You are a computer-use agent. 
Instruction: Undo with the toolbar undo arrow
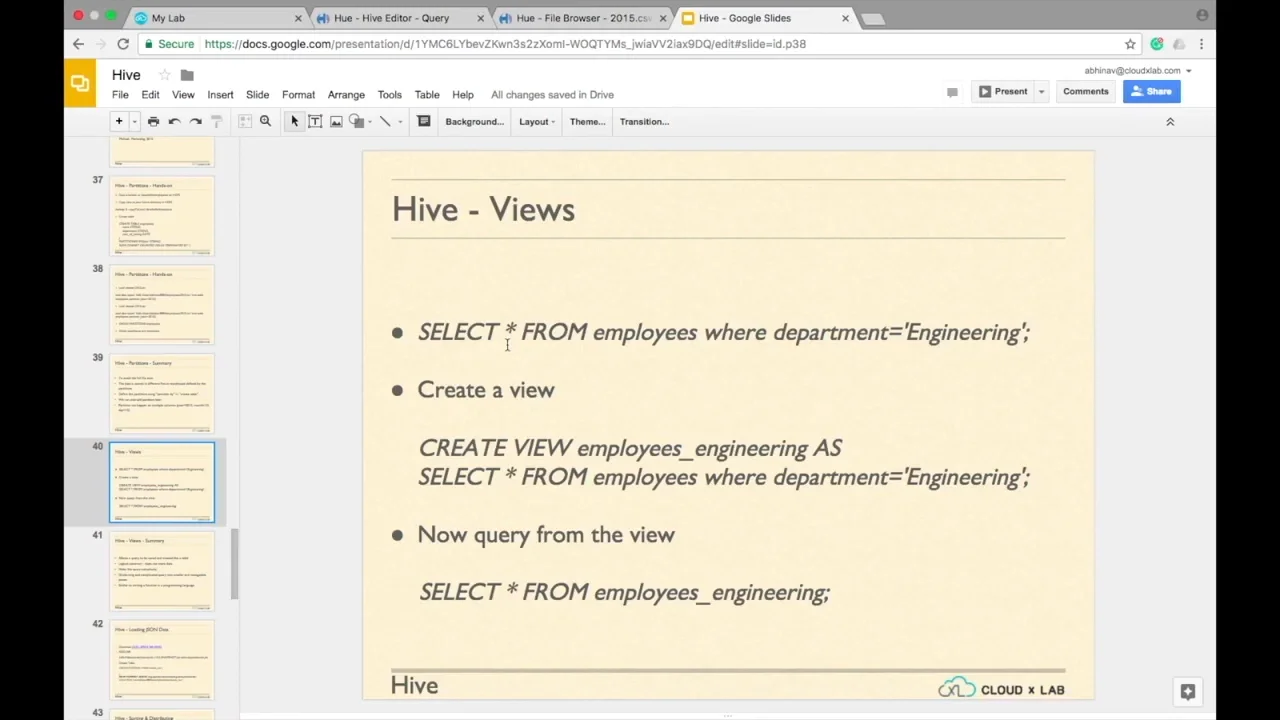174,122
